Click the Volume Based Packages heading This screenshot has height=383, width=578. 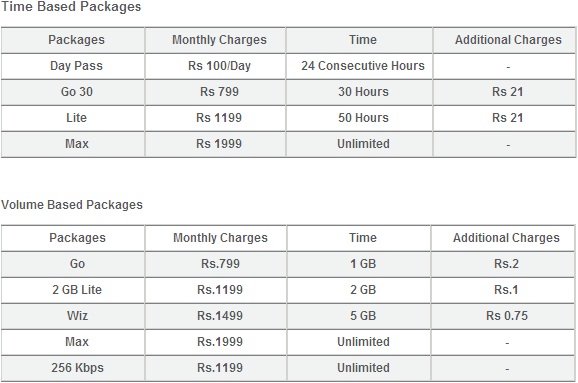point(72,205)
